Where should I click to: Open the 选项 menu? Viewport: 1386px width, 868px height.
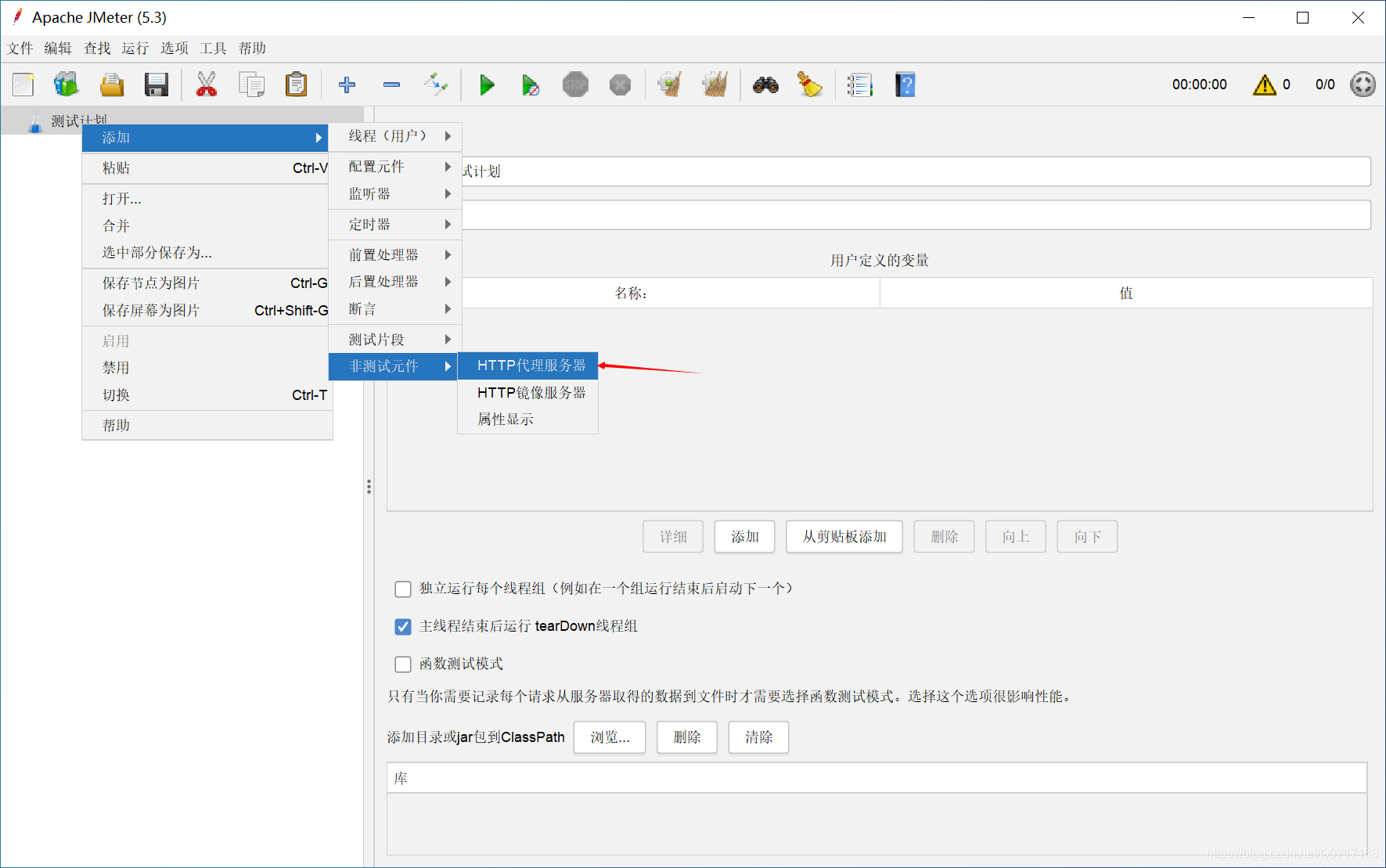pyautogui.click(x=175, y=49)
